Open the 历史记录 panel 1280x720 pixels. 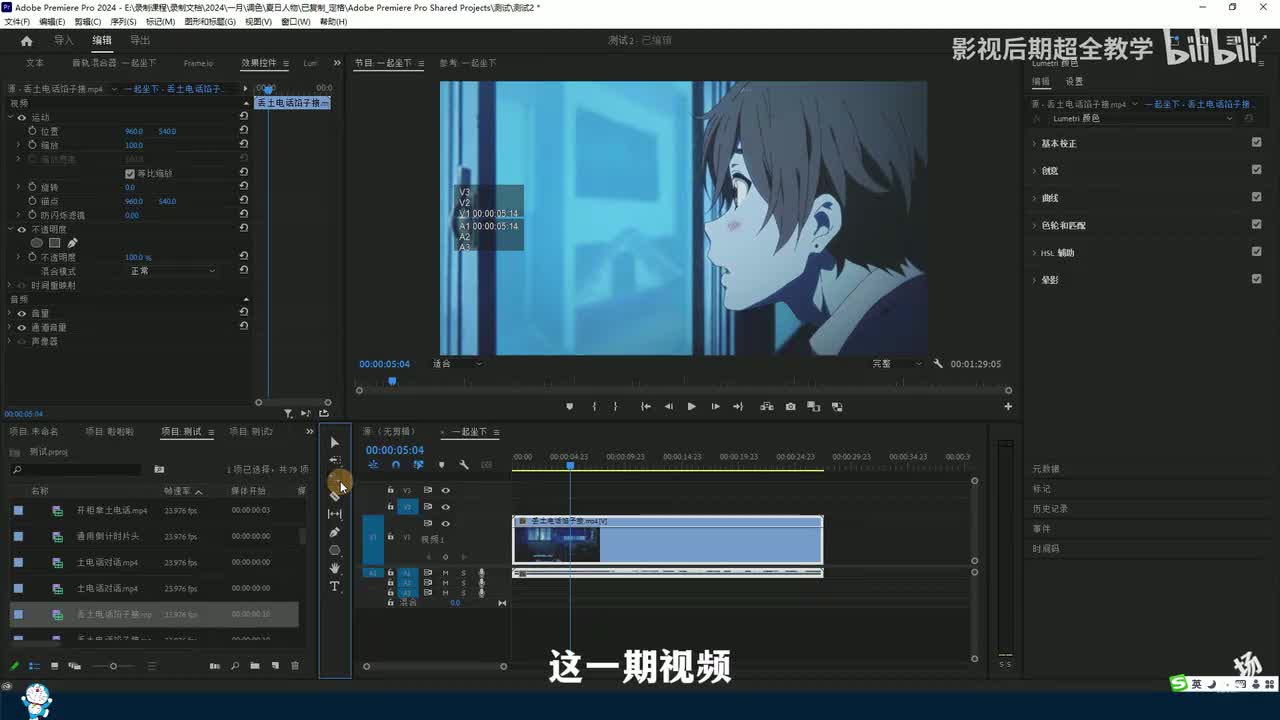pyautogui.click(x=1050, y=509)
